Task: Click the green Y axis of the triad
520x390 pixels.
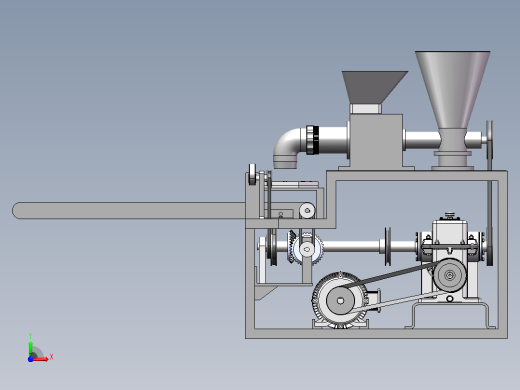Action: [x=30, y=348]
